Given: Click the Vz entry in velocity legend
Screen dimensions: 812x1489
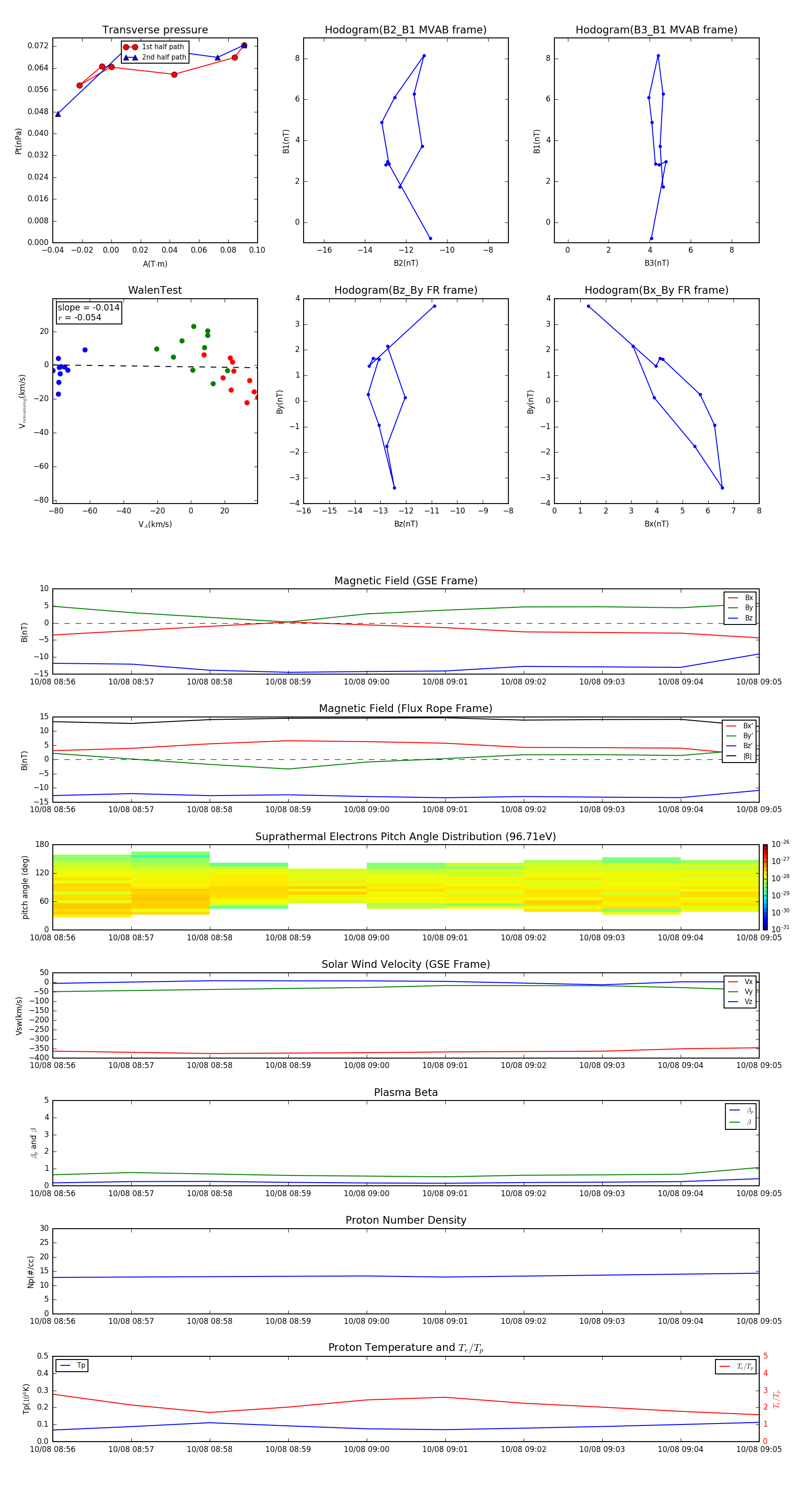Looking at the screenshot, I should (740, 1002).
